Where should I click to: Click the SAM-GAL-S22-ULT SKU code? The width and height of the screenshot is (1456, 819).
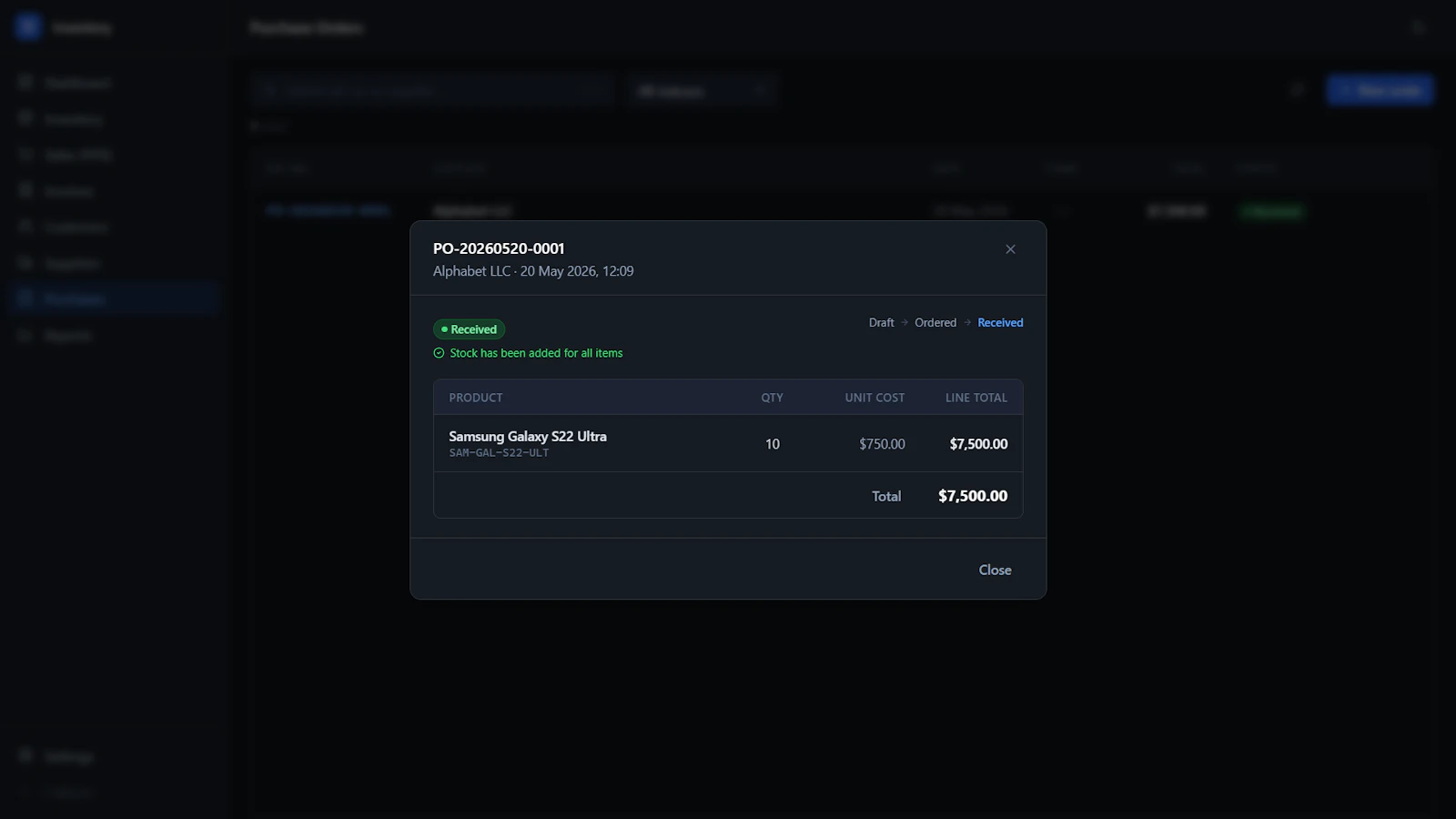point(499,453)
